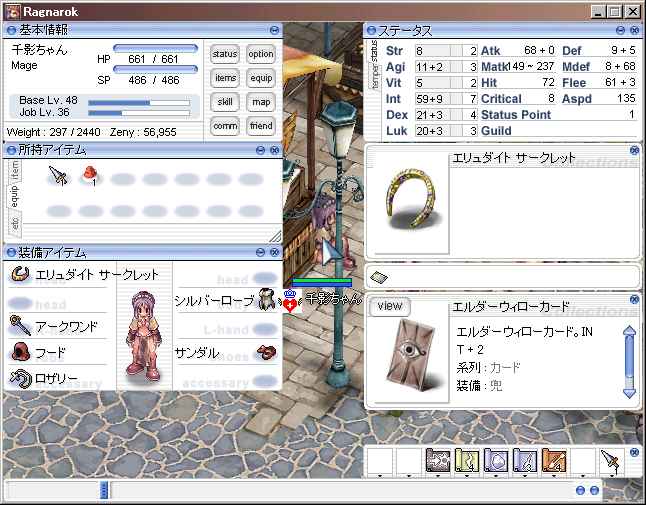Click the SP bar in basic info
The height and width of the screenshot is (505, 646).
click(155, 69)
